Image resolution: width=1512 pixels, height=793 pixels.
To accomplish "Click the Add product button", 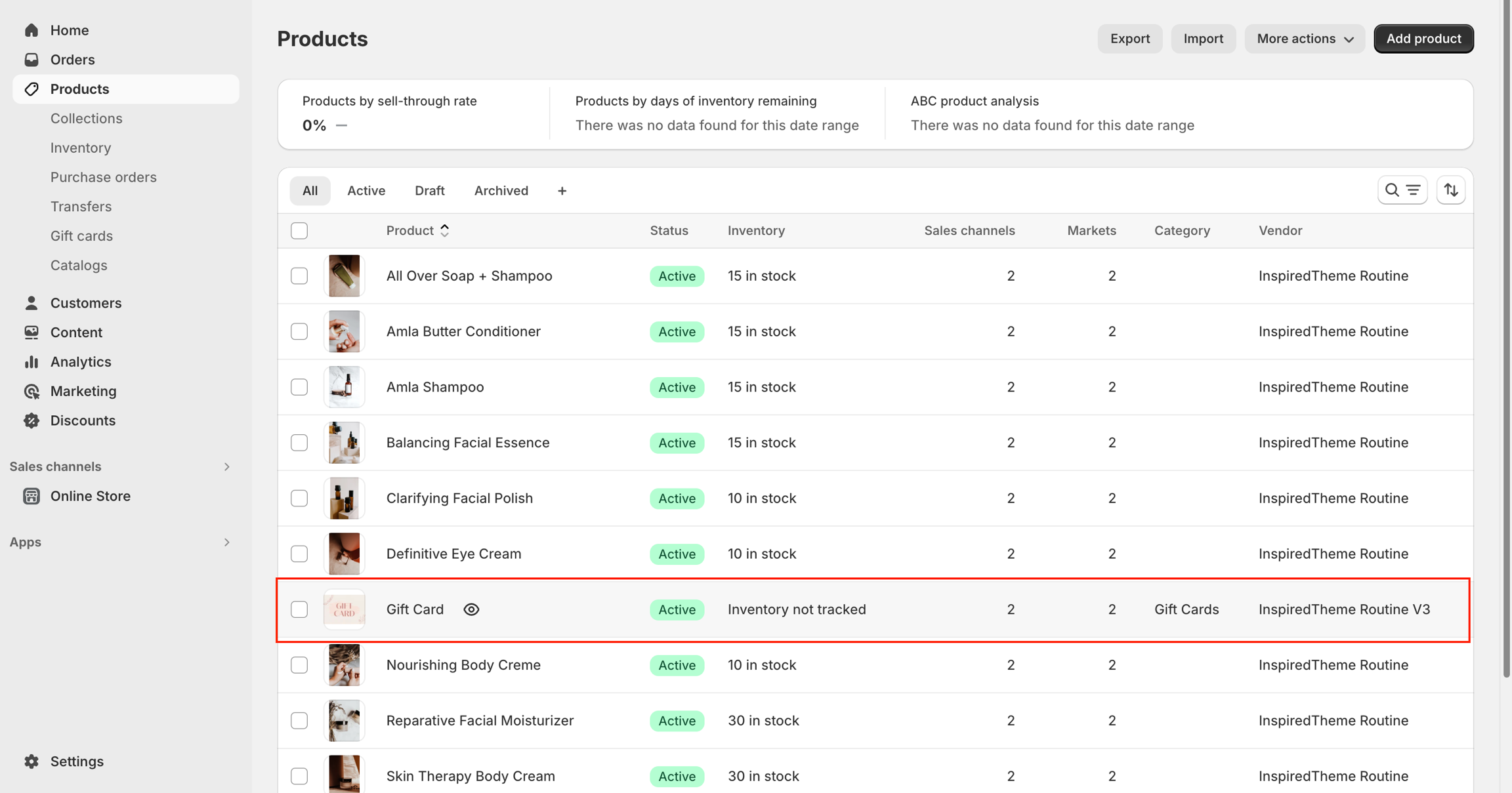I will [1423, 39].
